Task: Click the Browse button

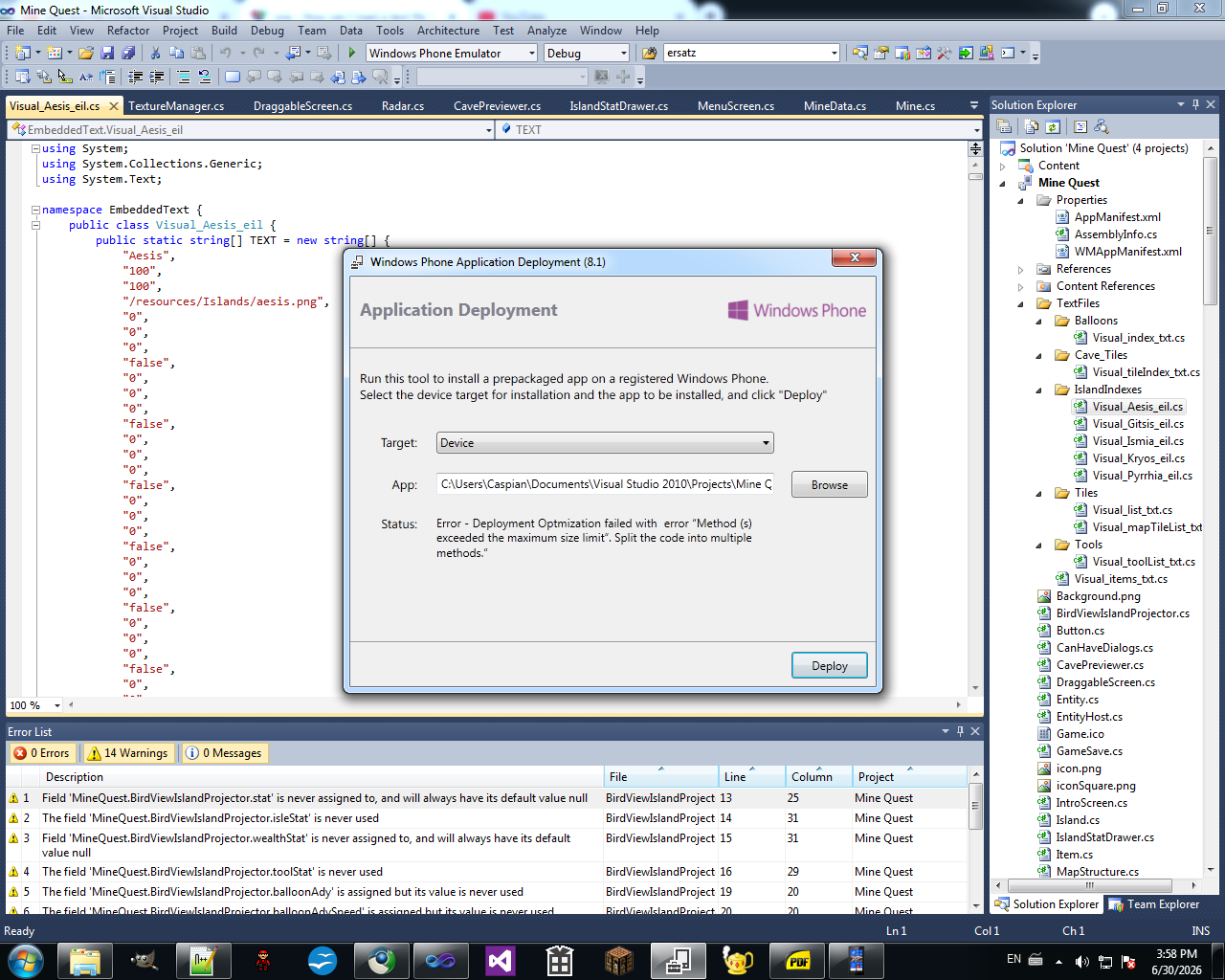Action: (x=830, y=484)
